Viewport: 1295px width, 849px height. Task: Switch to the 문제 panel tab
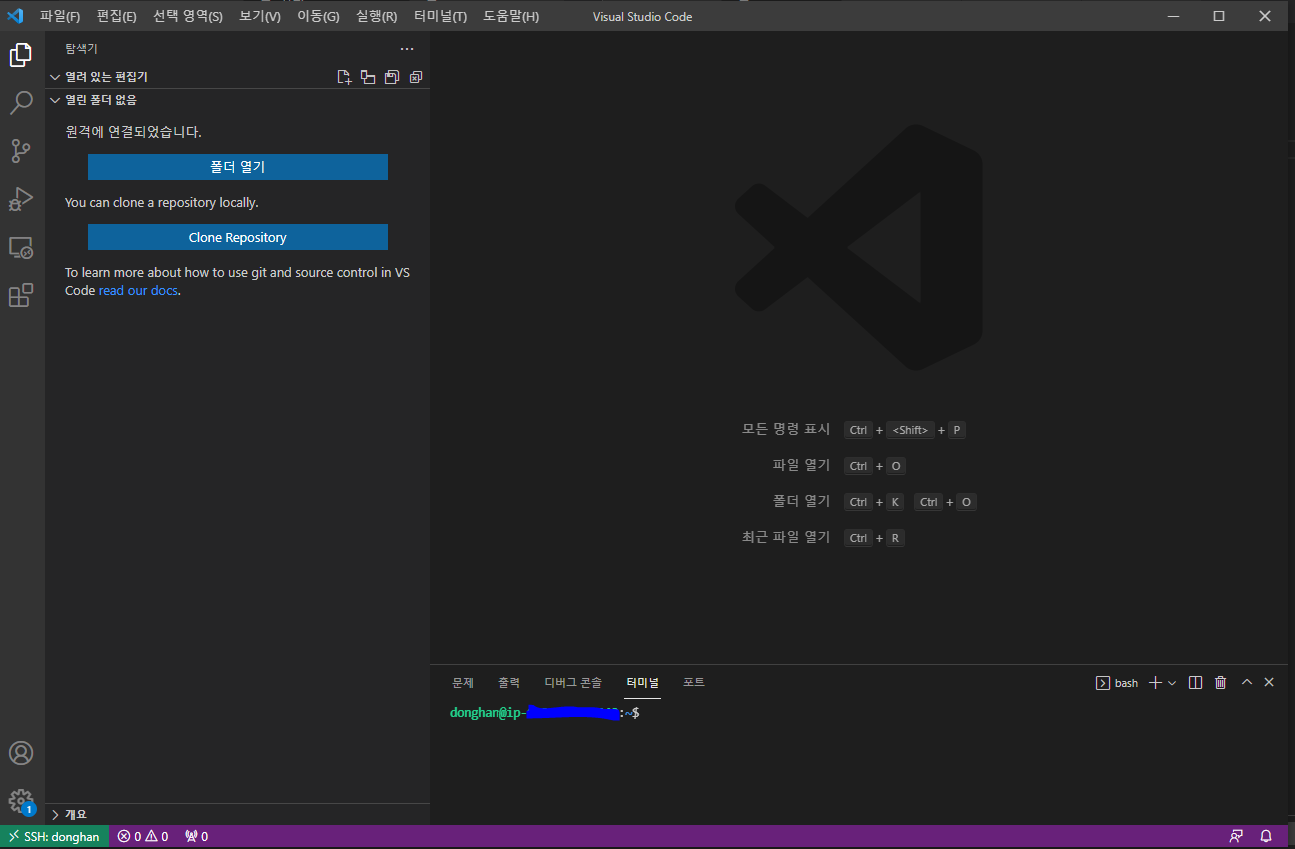pos(463,683)
